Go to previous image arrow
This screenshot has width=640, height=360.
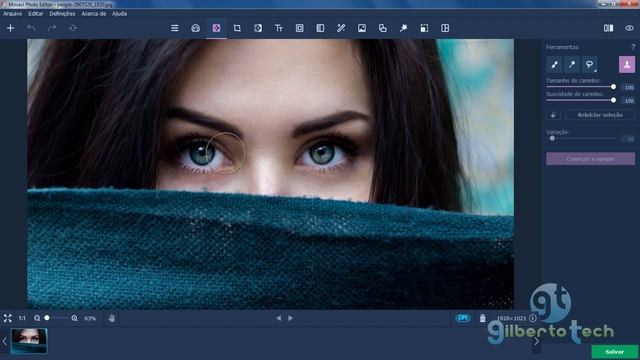(278, 318)
